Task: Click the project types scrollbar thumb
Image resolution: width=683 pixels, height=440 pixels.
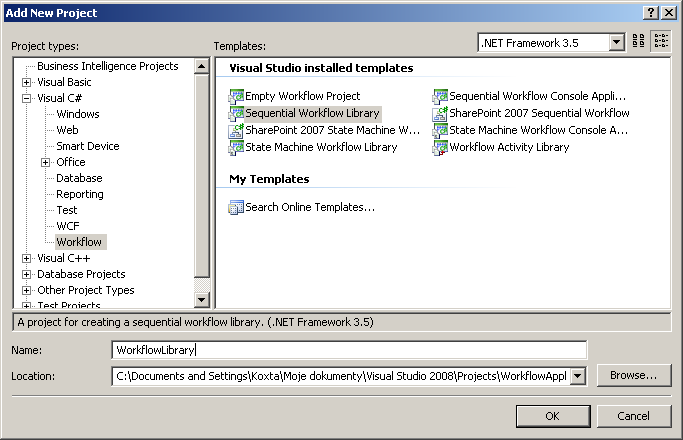Action: pyautogui.click(x=202, y=176)
